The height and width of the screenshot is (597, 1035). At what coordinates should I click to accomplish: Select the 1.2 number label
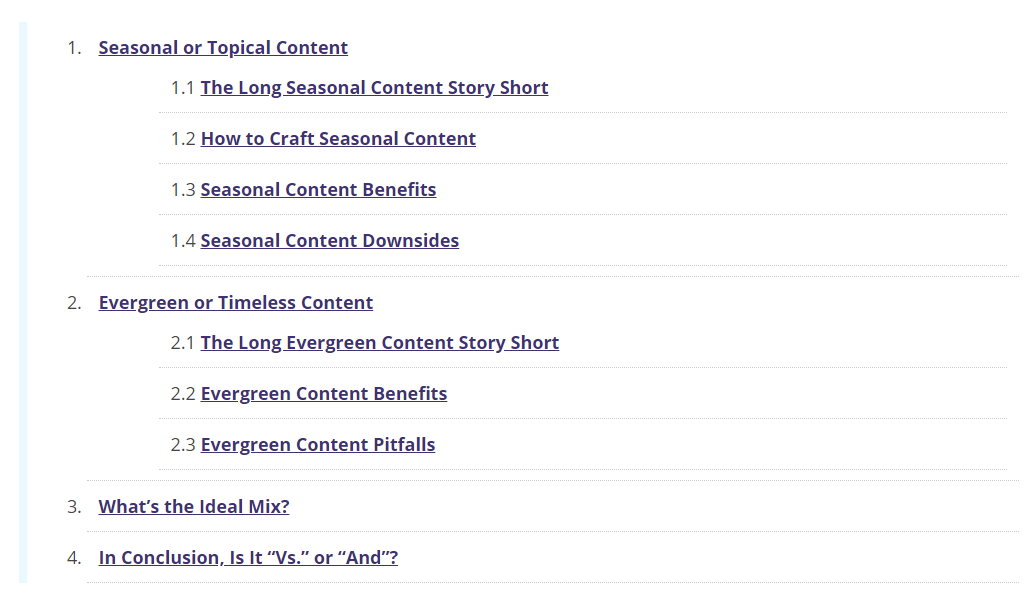pyautogui.click(x=184, y=138)
